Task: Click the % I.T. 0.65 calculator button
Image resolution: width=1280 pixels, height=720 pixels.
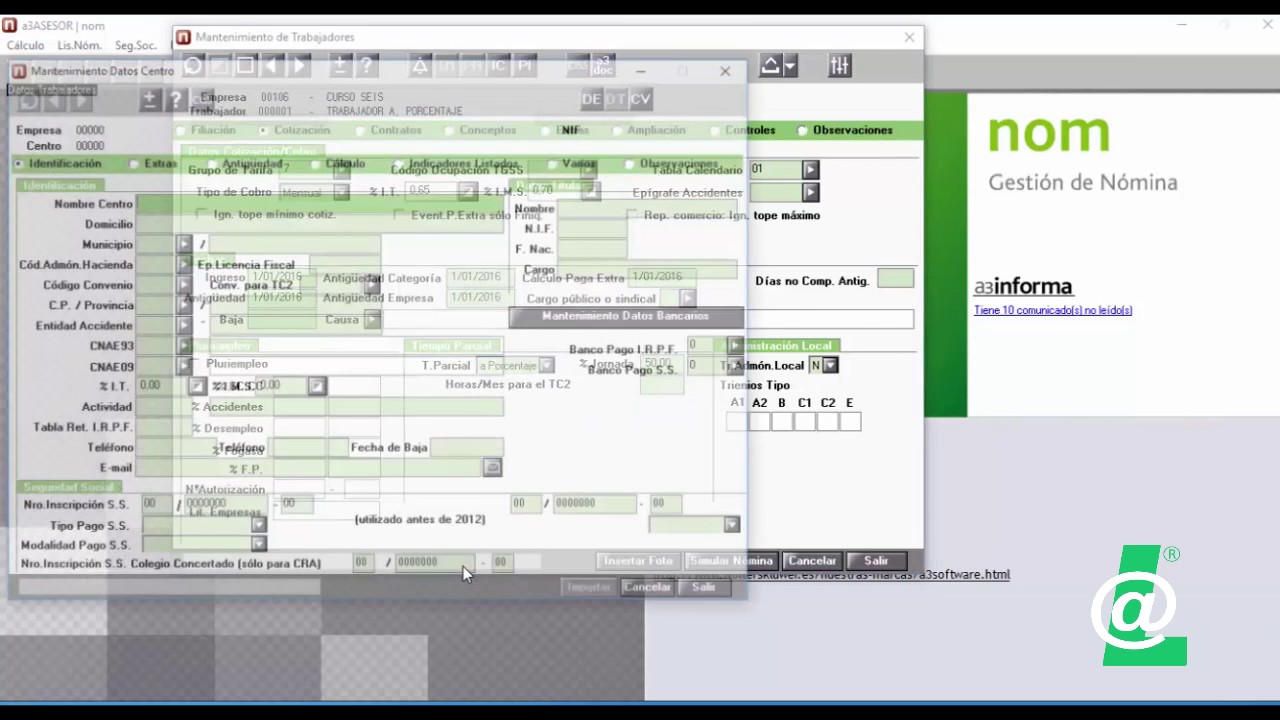Action: tap(467, 191)
